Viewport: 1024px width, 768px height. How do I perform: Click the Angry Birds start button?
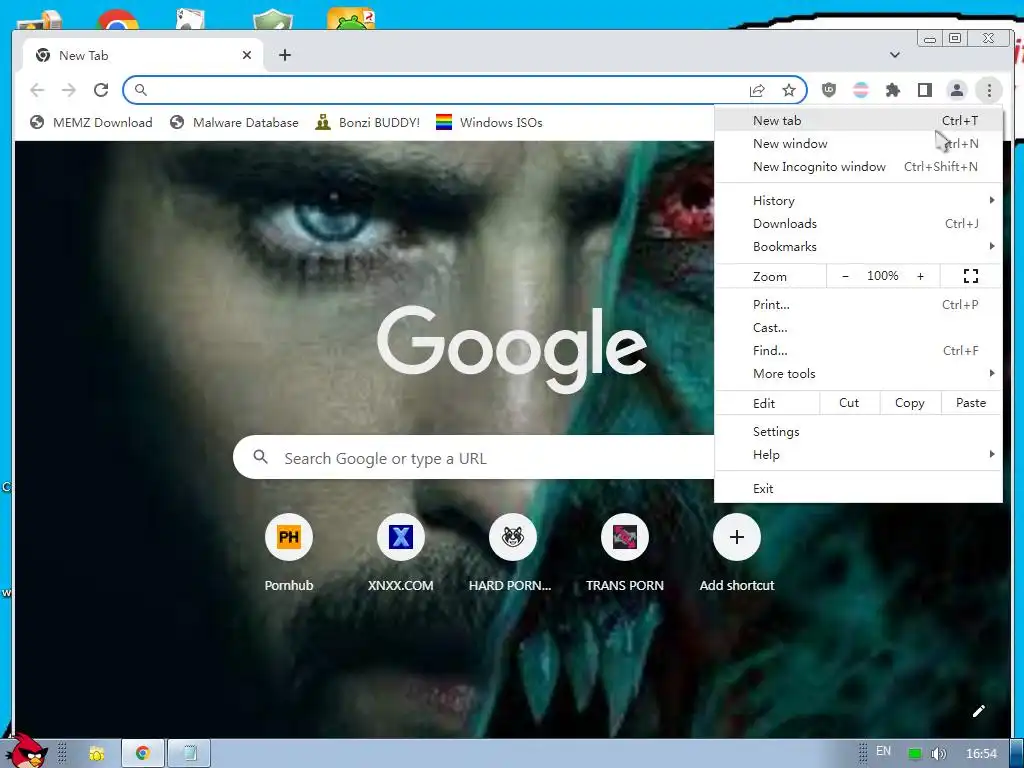click(26, 751)
